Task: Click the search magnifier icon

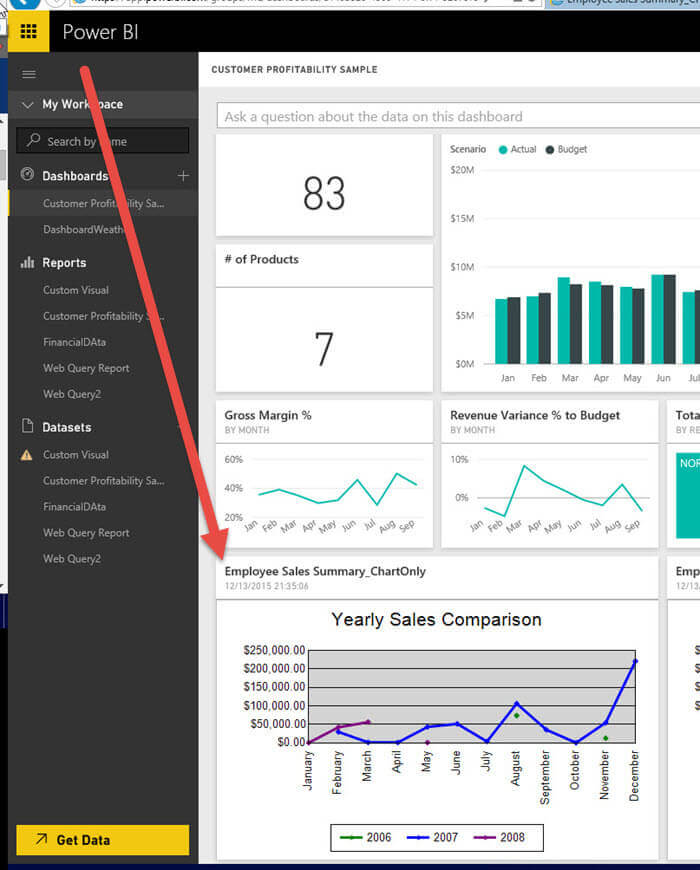Action: point(34,140)
